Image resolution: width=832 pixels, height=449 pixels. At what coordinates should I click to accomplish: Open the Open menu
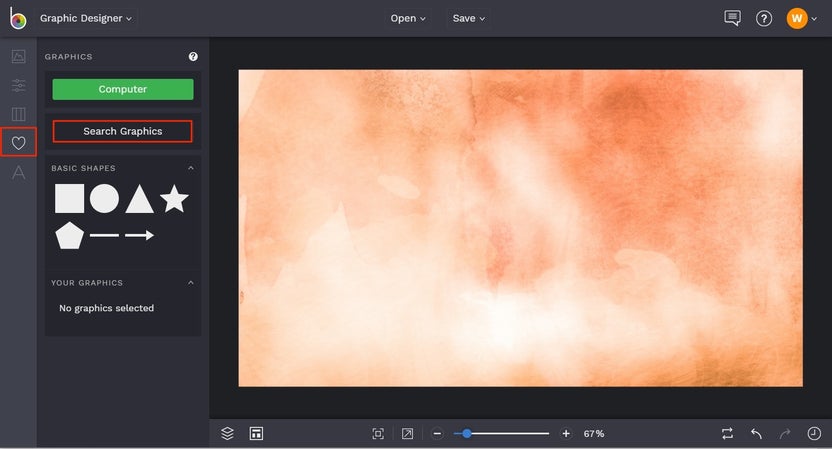coord(408,19)
